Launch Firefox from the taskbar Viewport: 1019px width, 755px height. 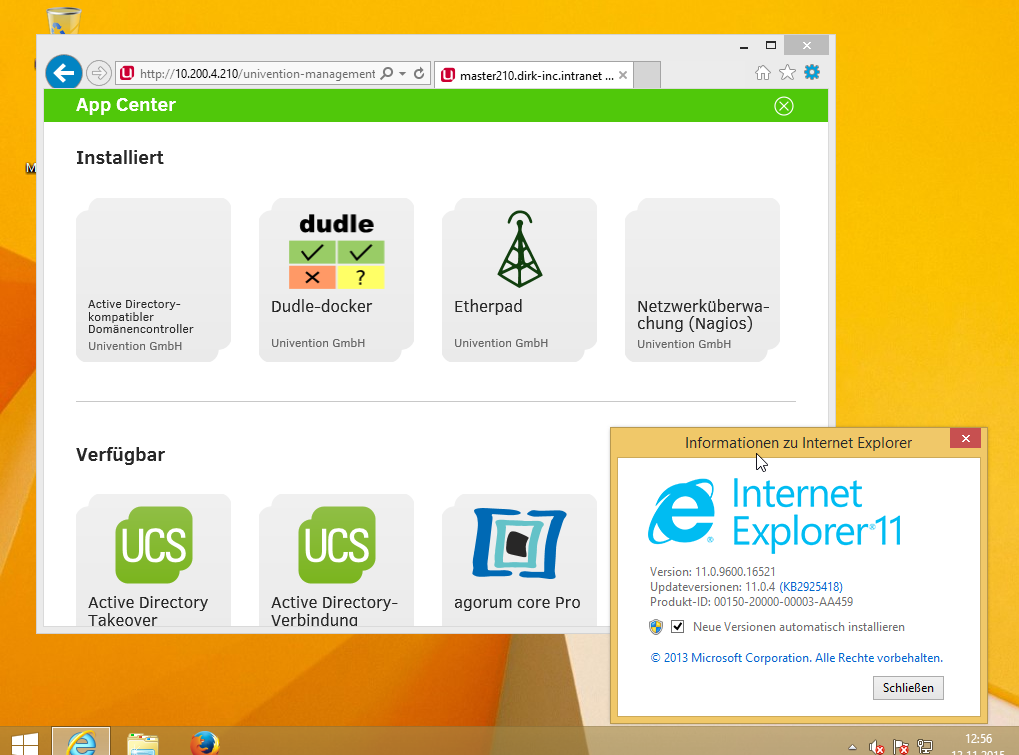(x=204, y=743)
